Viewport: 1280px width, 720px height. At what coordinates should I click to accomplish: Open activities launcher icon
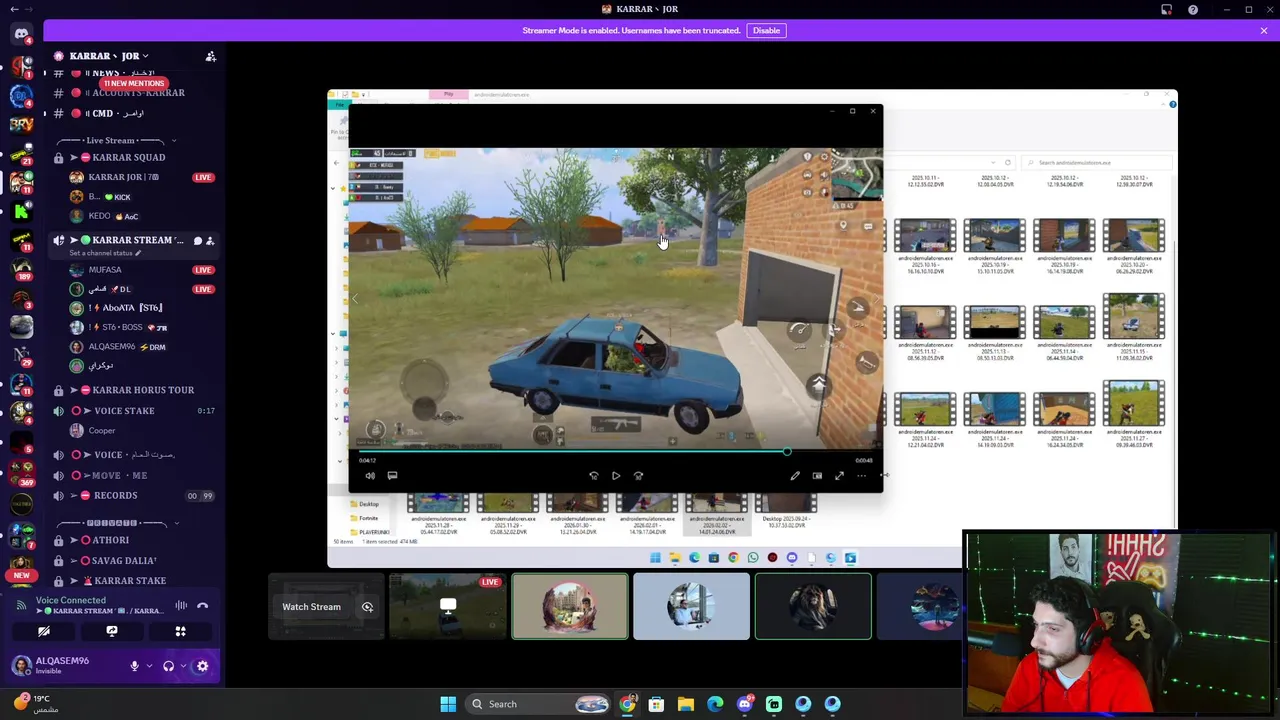(181, 631)
